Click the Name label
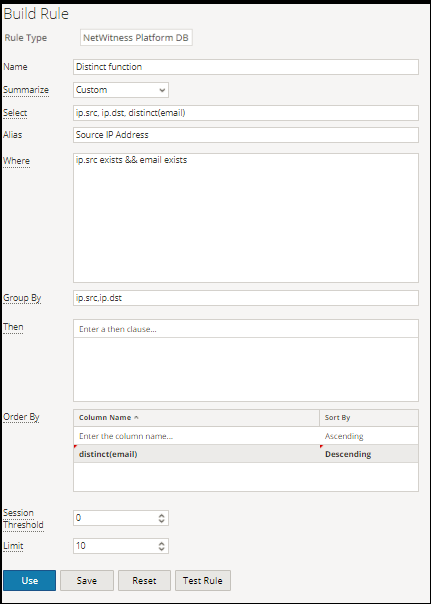 click(15, 67)
